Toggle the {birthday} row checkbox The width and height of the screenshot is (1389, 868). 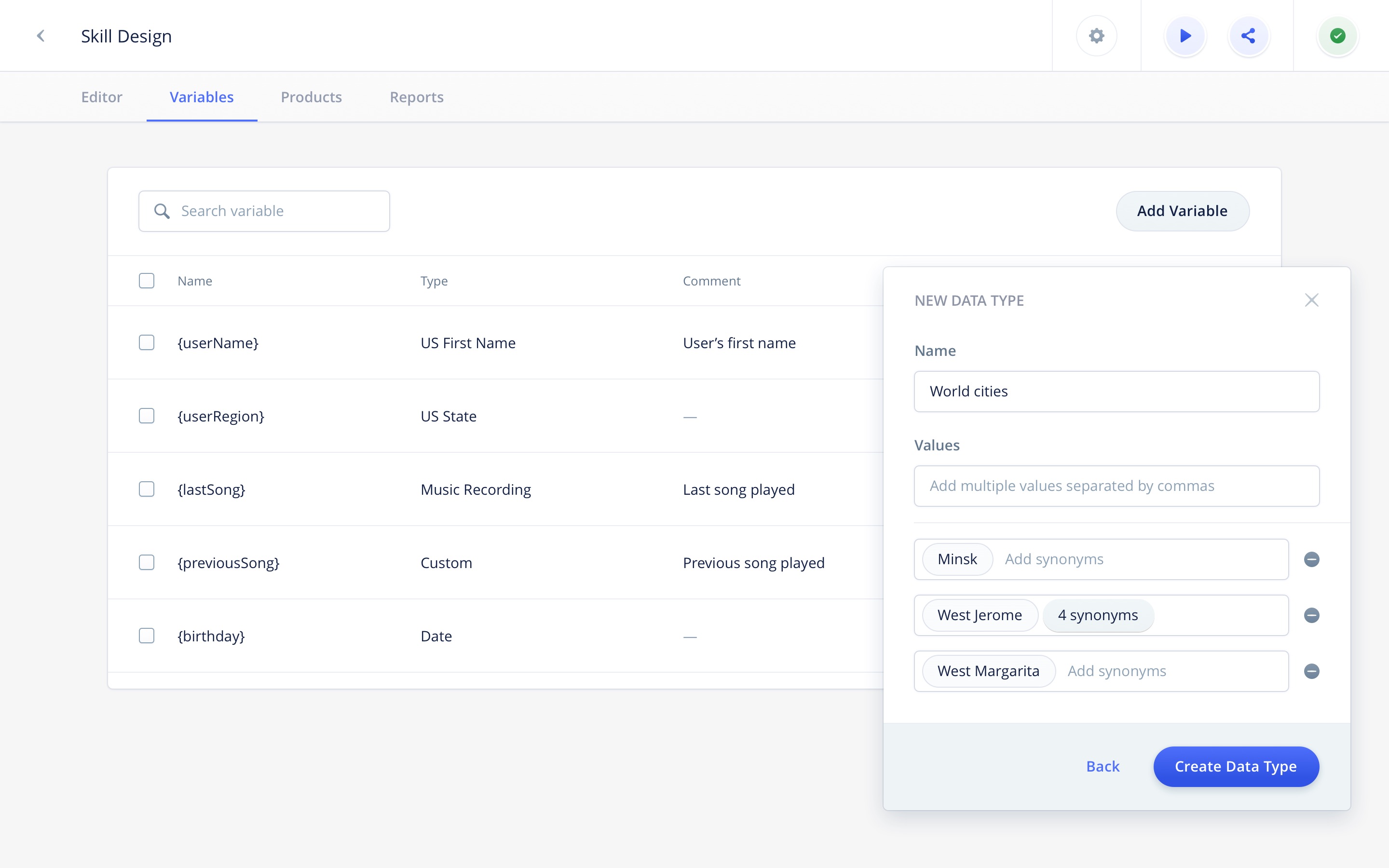click(146, 636)
